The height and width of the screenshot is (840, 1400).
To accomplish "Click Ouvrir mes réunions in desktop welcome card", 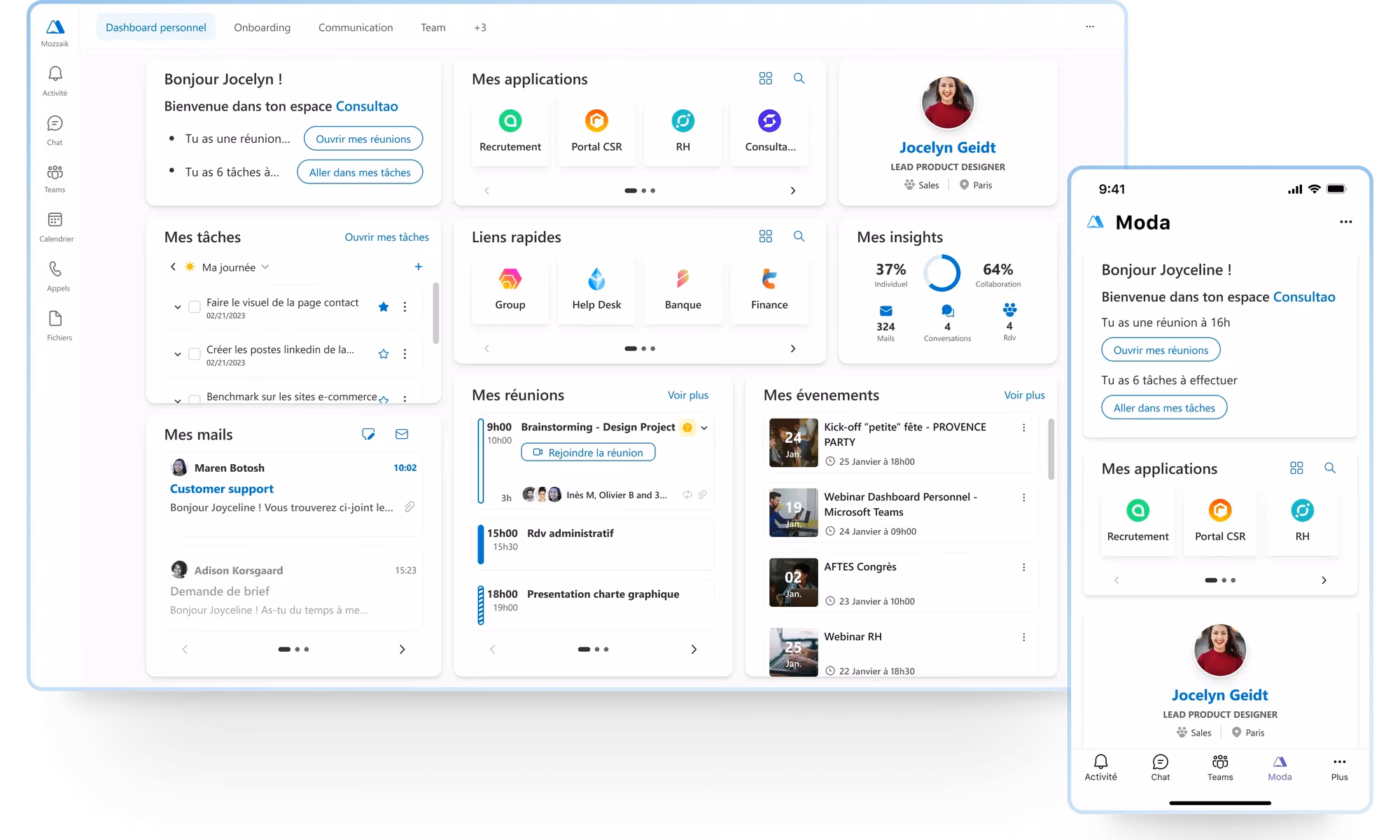I will [363, 139].
